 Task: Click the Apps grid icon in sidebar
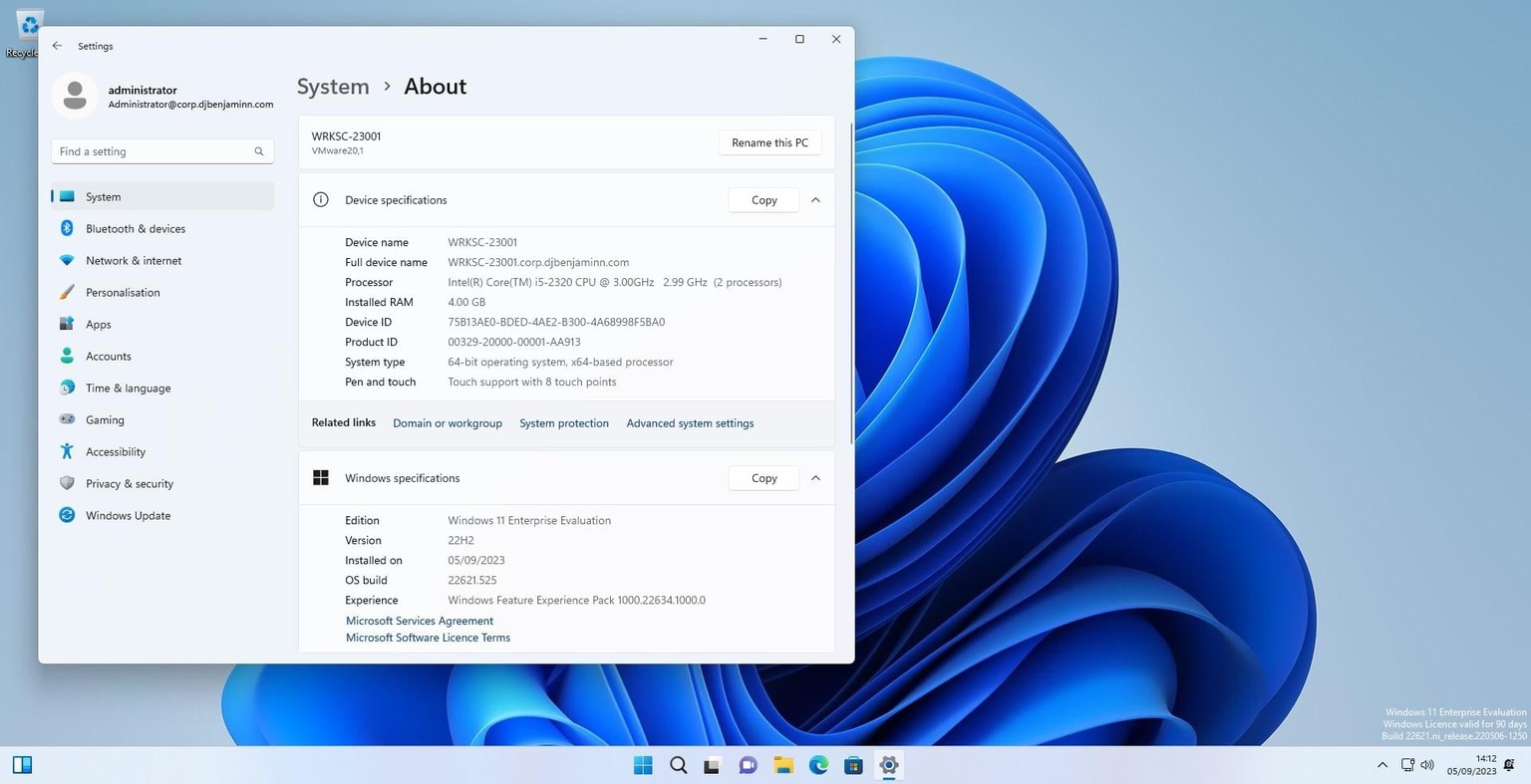[67, 324]
